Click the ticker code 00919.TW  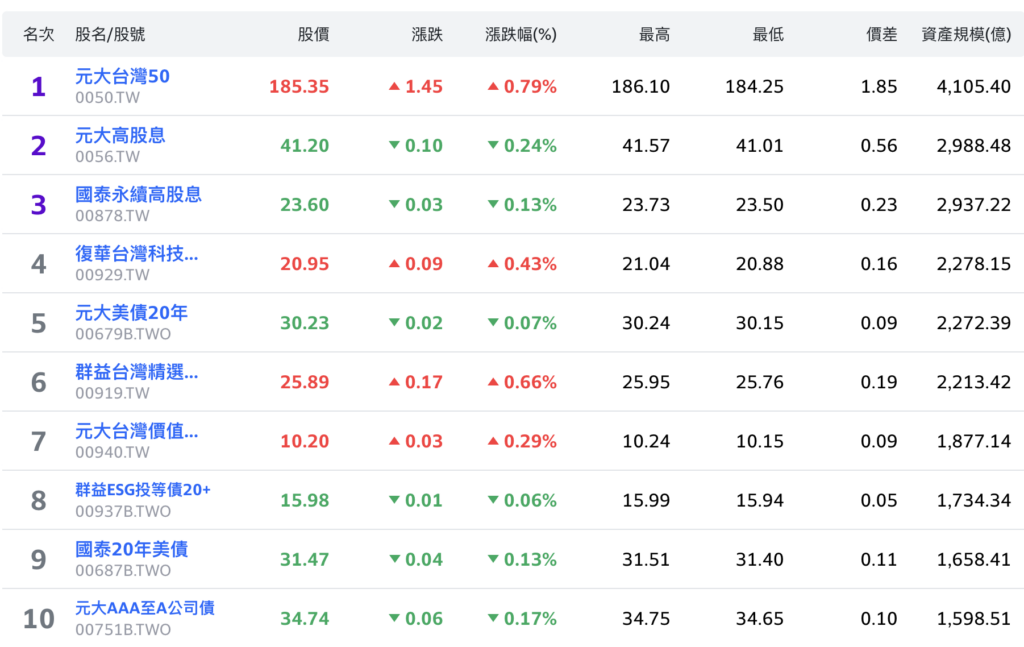coord(112,394)
